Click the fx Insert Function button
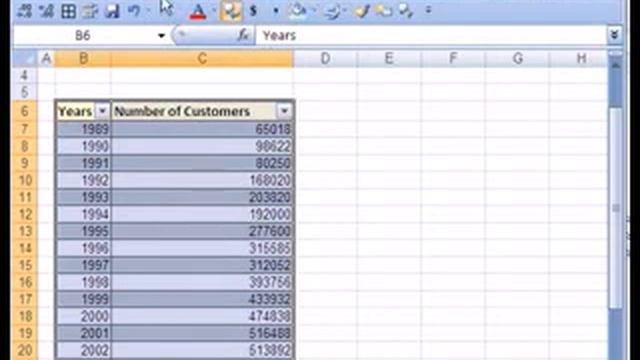Viewport: 640px width, 360px height. coord(244,36)
